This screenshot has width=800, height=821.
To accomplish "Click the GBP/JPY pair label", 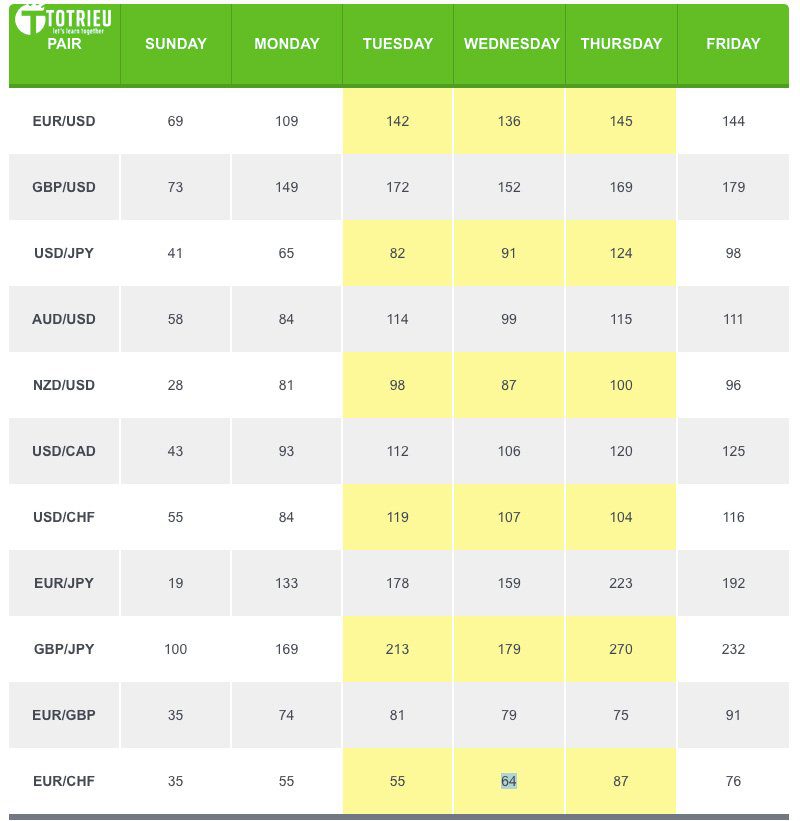I will click(x=64, y=649).
